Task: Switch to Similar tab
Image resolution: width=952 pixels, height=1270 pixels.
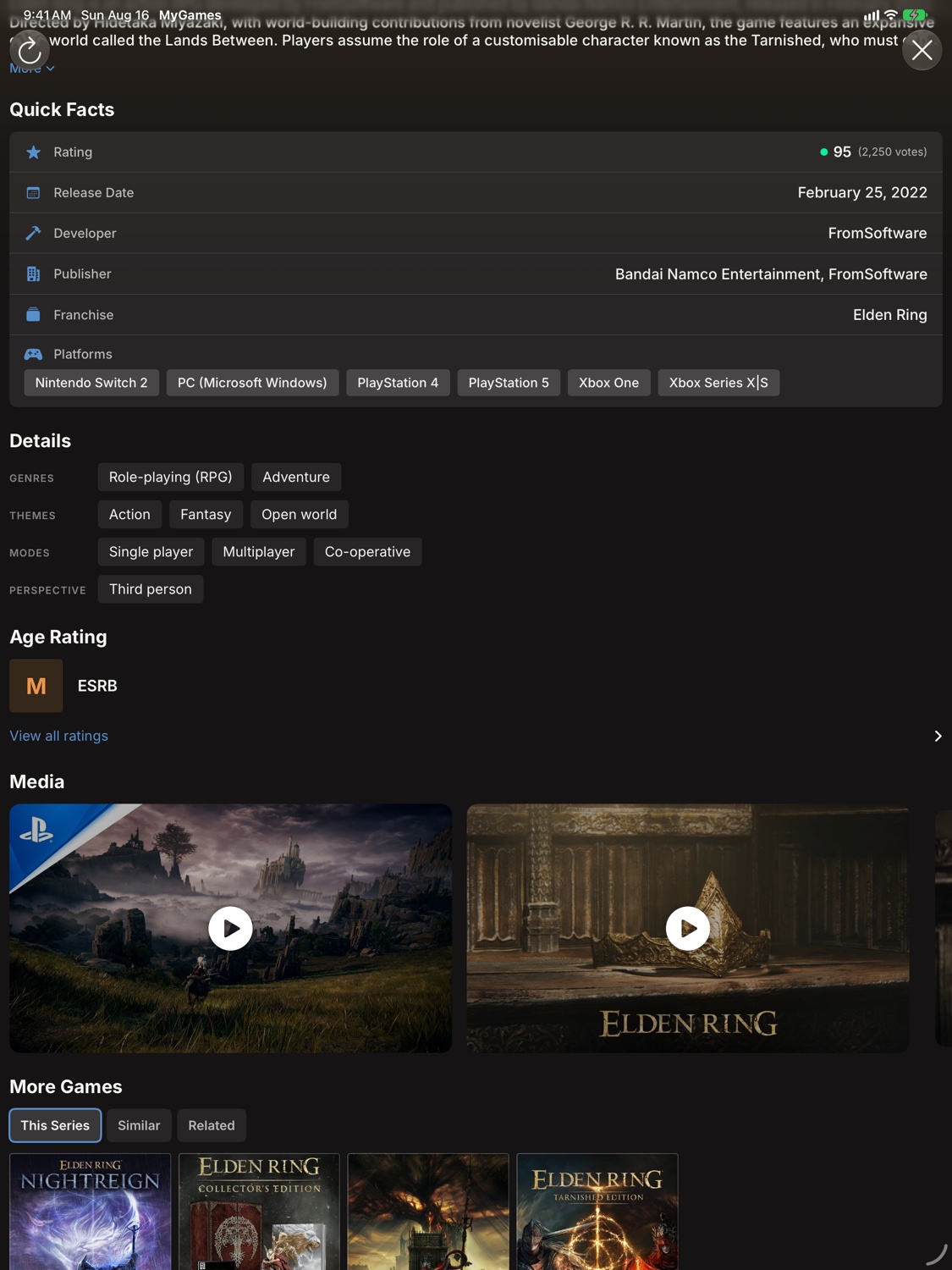Action: coord(139,1125)
